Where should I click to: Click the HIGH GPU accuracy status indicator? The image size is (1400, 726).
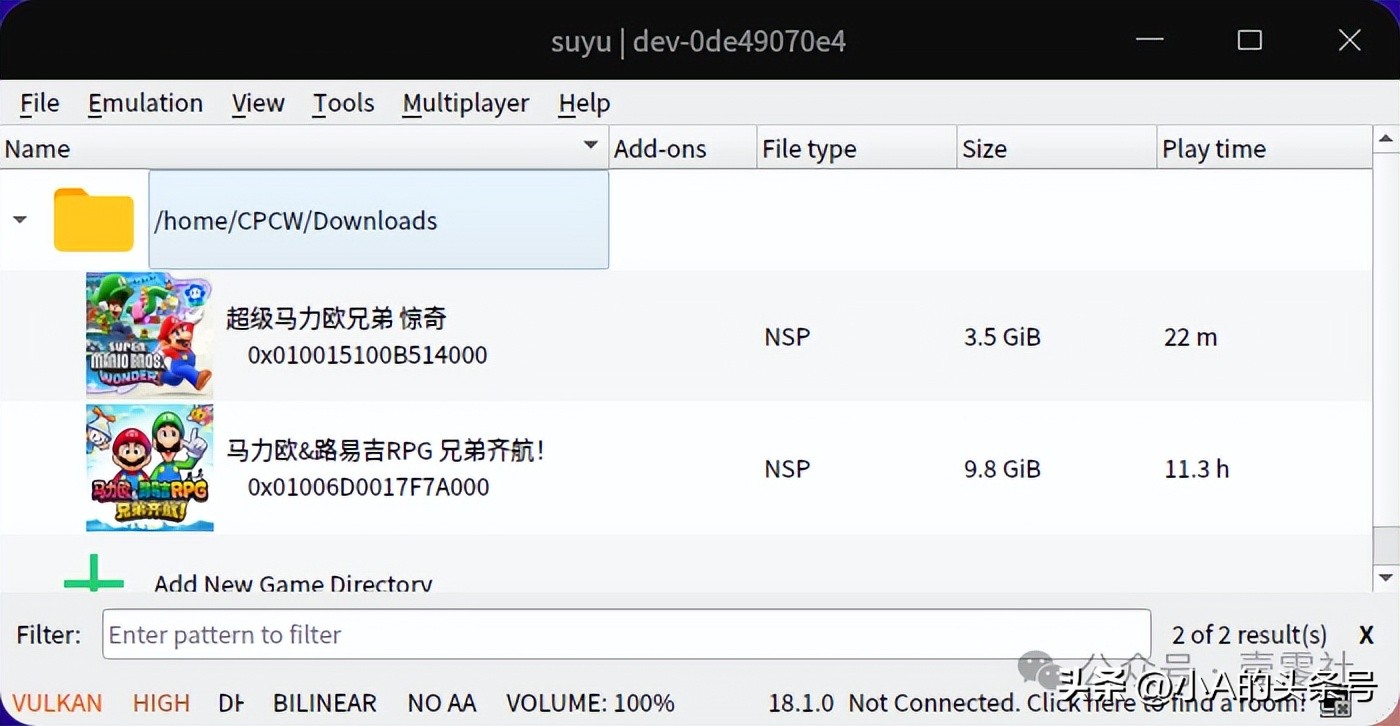(161, 702)
